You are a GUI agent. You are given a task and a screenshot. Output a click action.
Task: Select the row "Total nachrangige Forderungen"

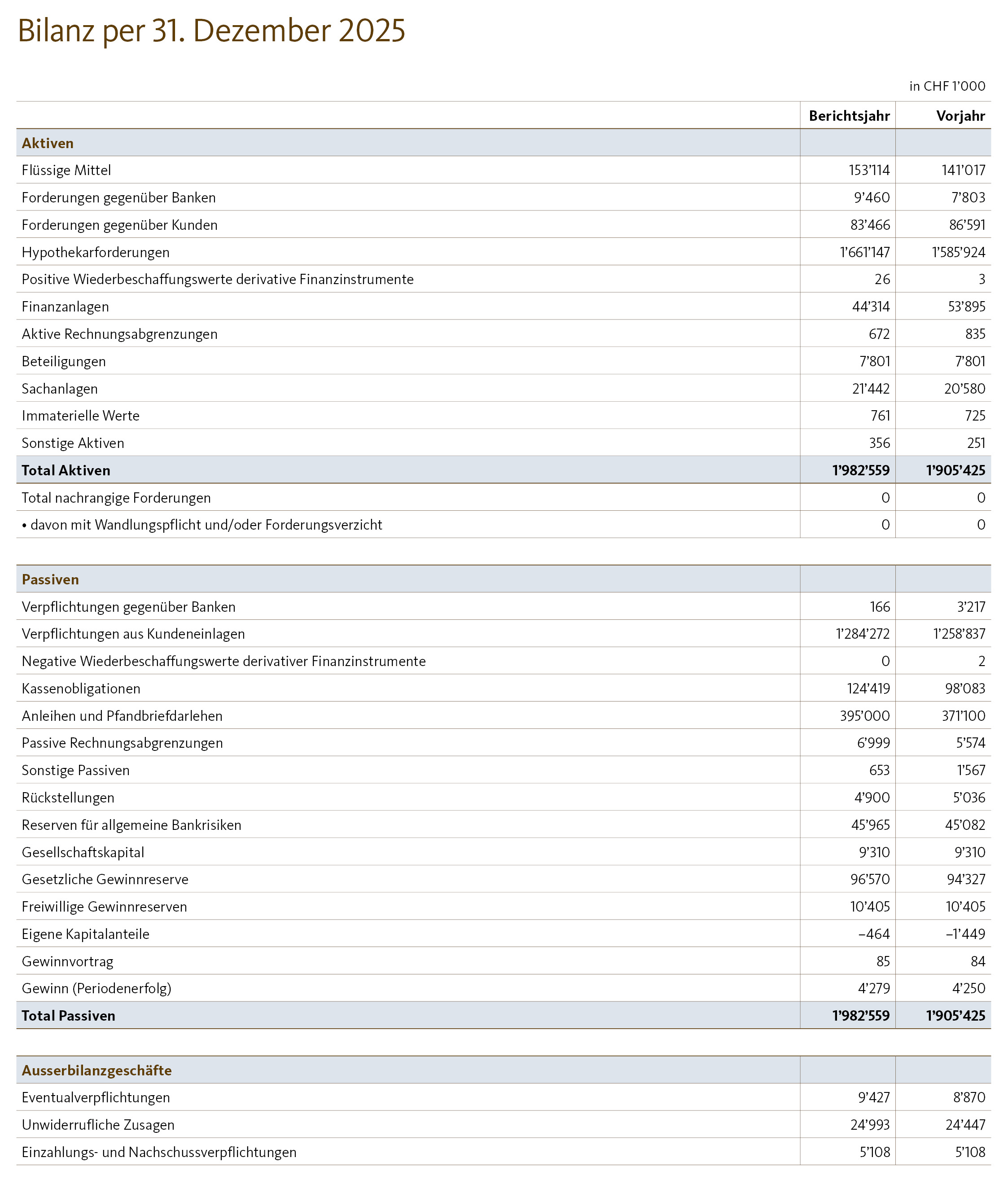(x=116, y=498)
